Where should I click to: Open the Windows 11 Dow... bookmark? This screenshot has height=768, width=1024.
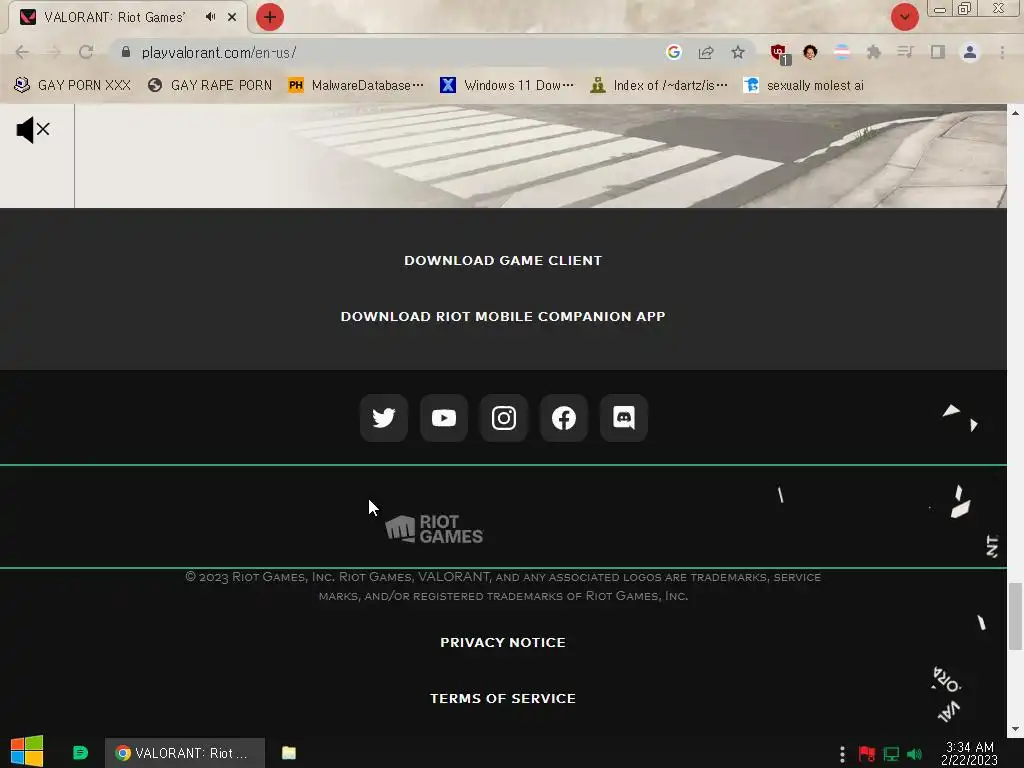coord(507,86)
